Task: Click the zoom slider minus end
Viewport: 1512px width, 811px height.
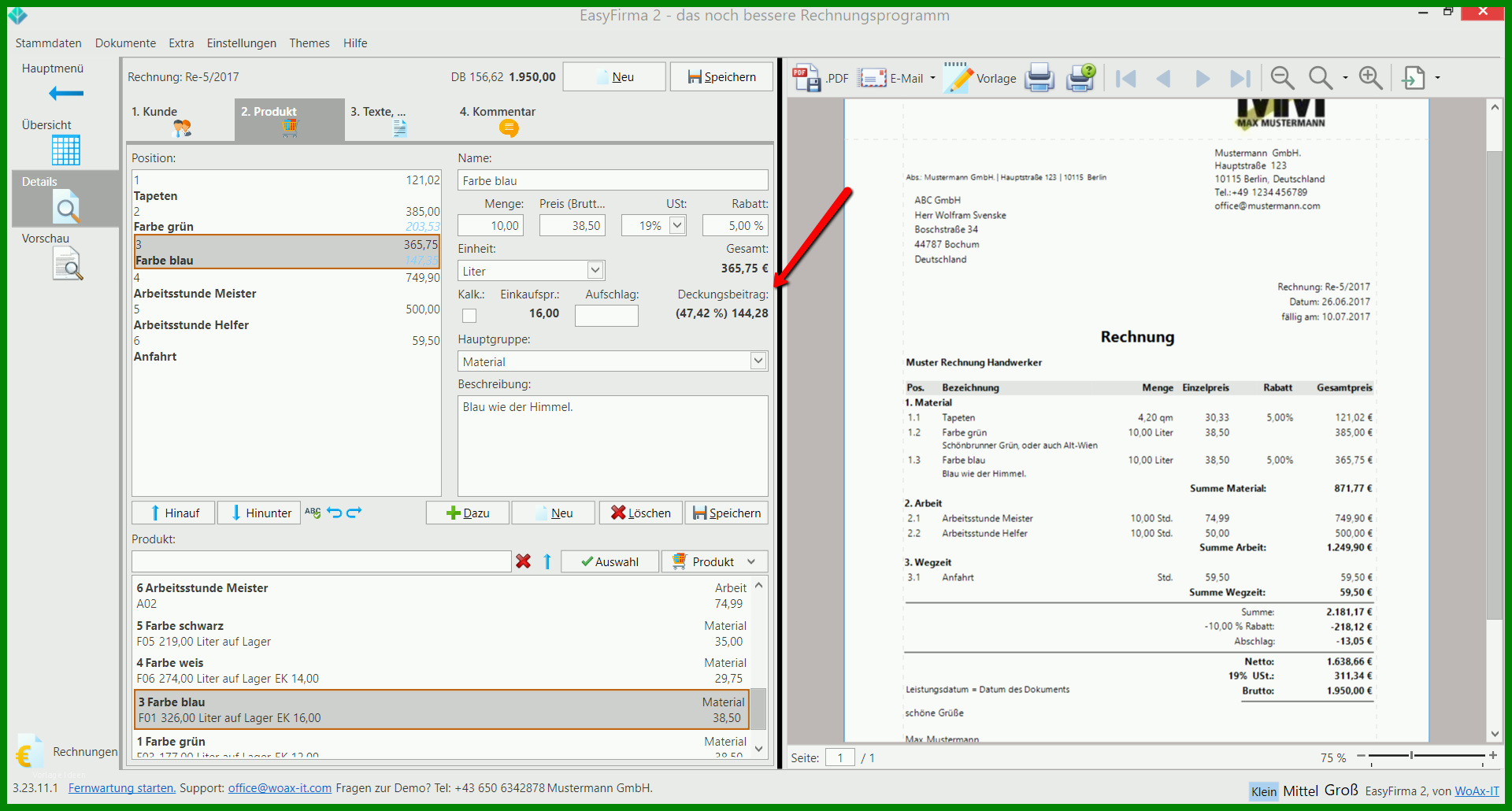Action: pos(1361,755)
